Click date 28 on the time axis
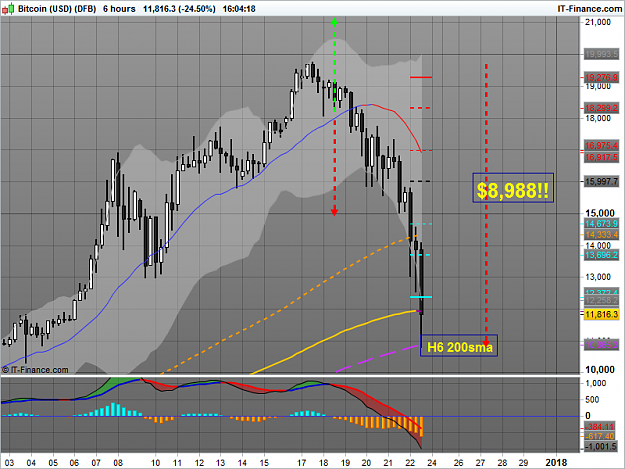The image size is (625, 469). pos(502,463)
